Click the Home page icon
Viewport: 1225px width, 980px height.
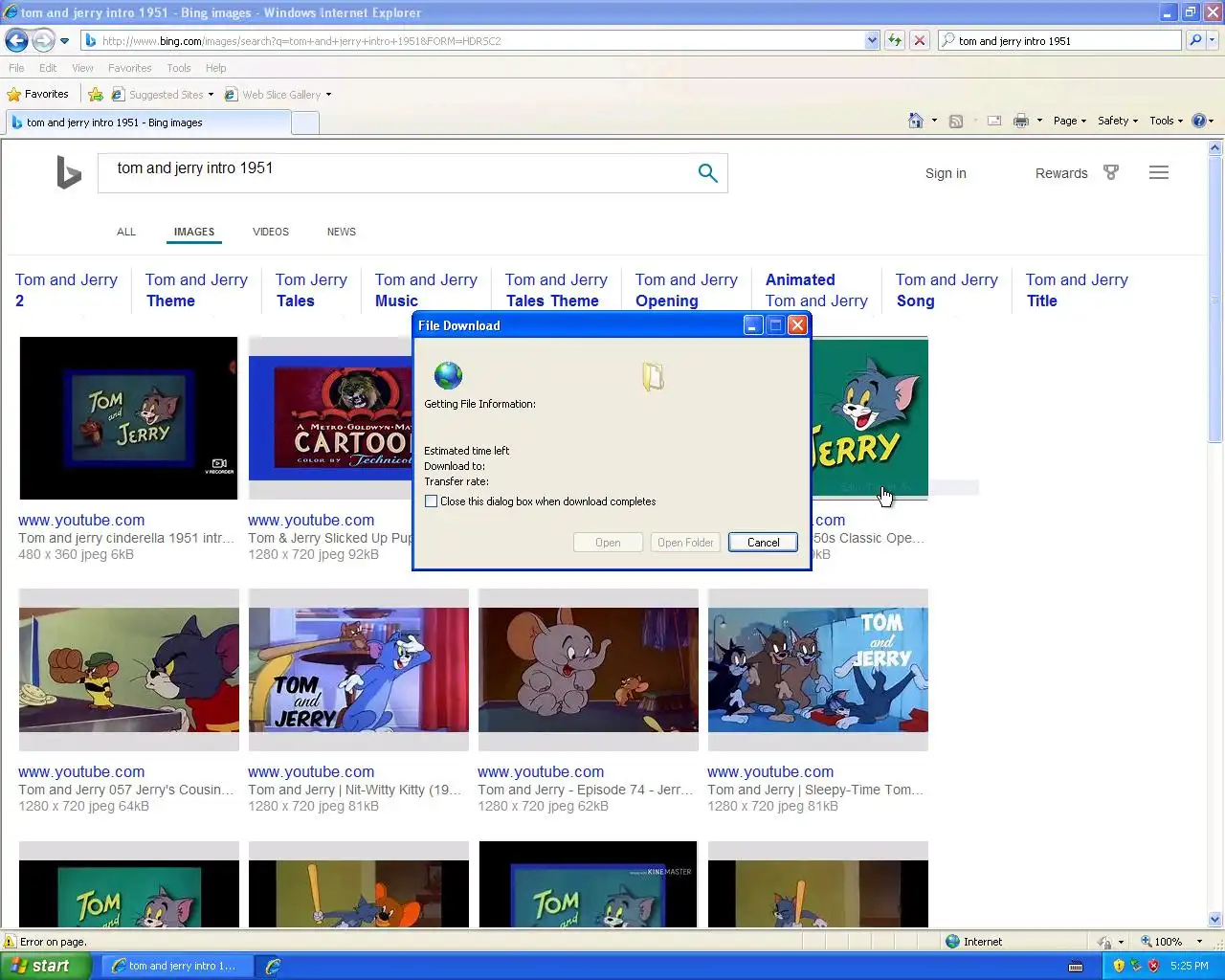tap(916, 121)
